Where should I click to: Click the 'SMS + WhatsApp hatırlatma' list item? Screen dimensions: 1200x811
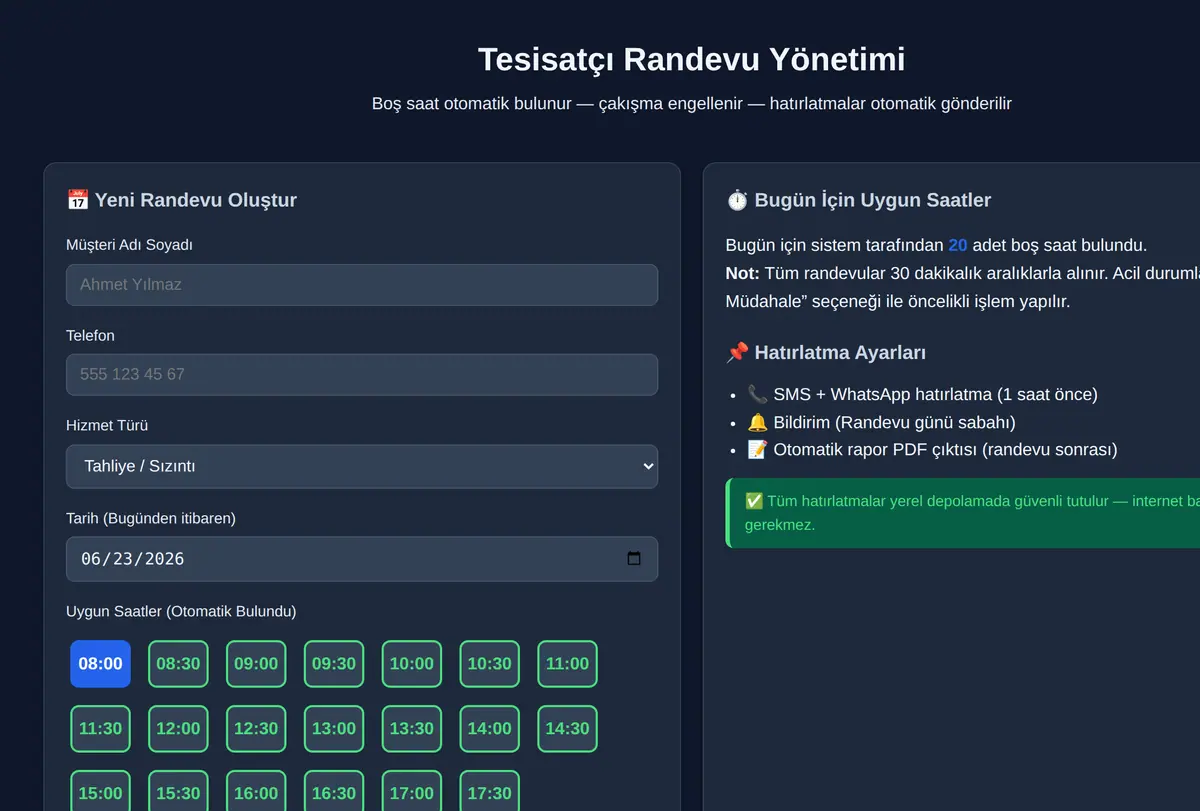tap(922, 394)
